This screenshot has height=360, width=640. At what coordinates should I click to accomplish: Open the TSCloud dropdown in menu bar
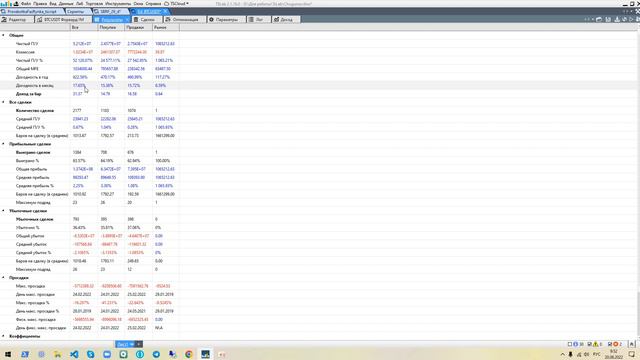(176, 4)
